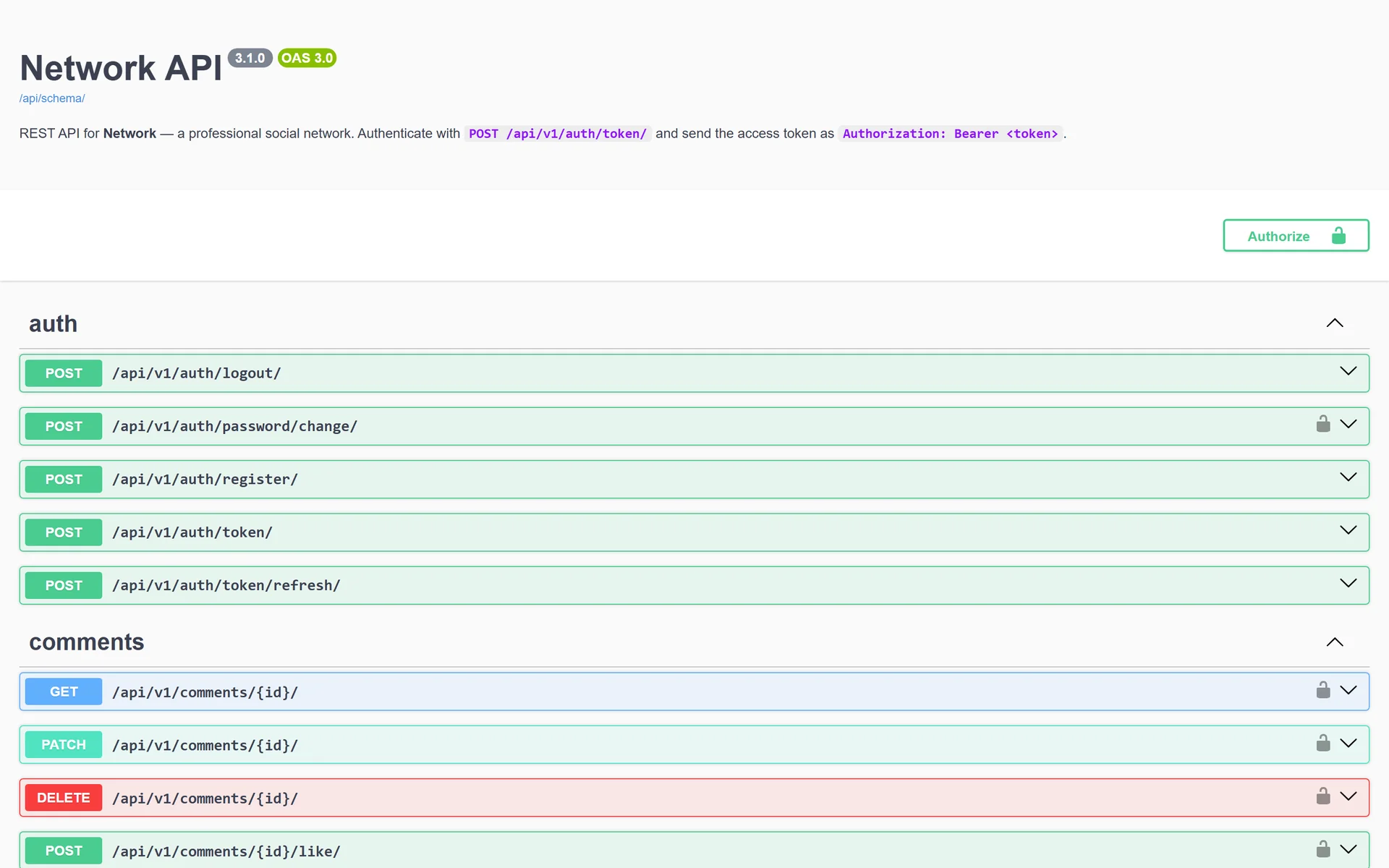
Task: Click path text /api/v1/auth/token/ in endpoint row
Action: click(x=192, y=532)
